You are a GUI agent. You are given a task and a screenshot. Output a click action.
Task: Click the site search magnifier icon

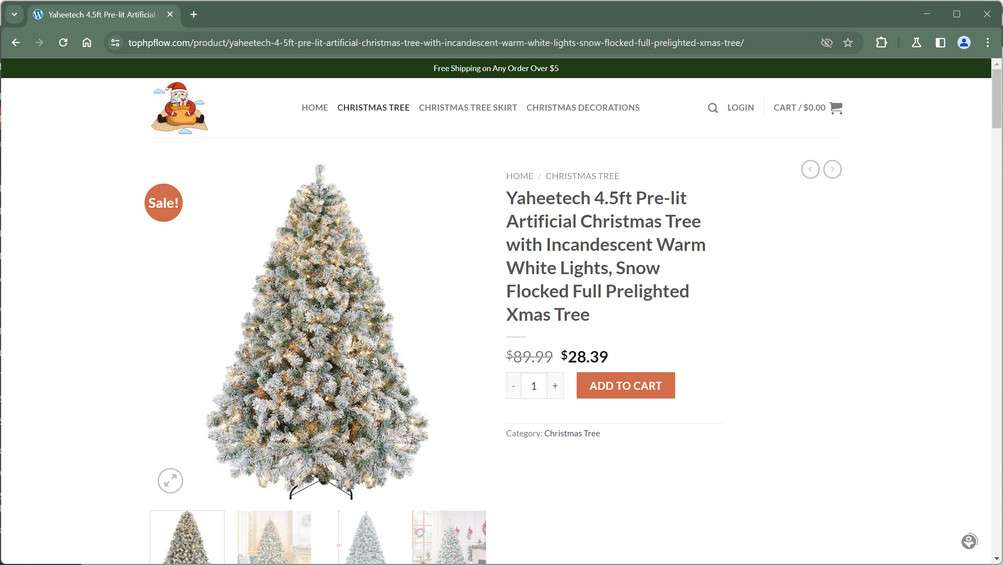click(713, 108)
